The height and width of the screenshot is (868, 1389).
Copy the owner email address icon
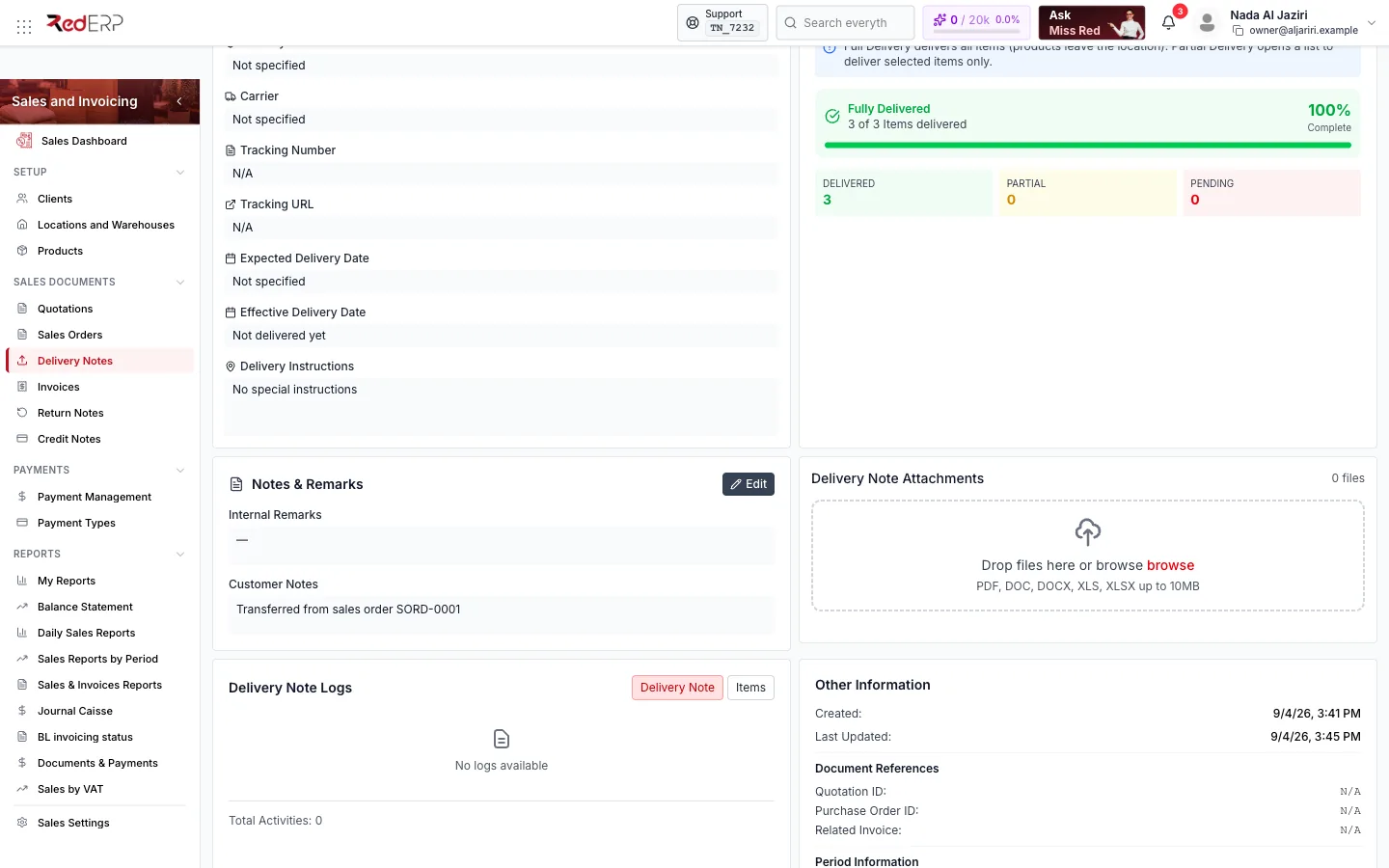click(x=1238, y=31)
